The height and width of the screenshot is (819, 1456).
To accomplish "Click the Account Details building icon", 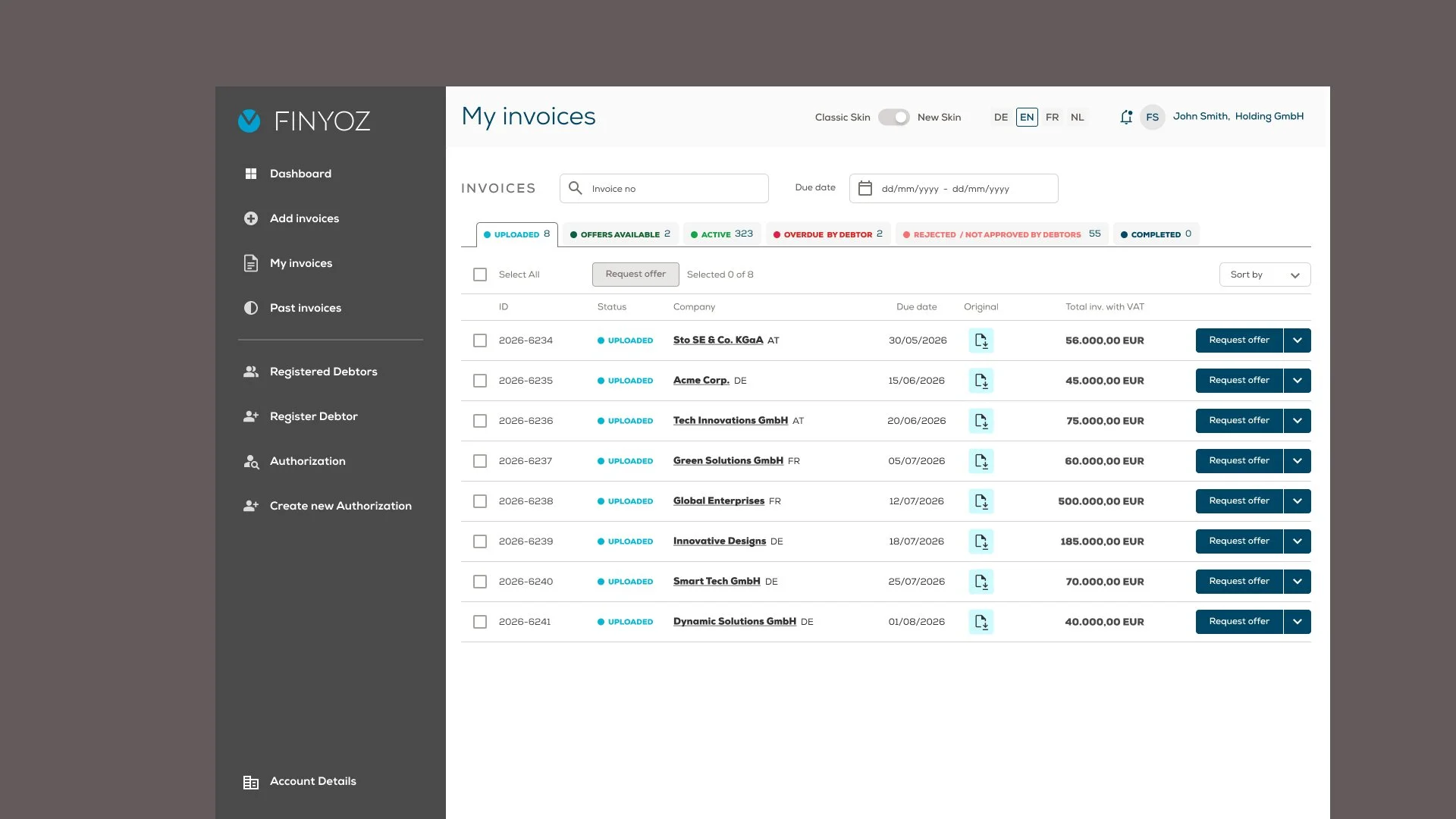I will tap(251, 782).
